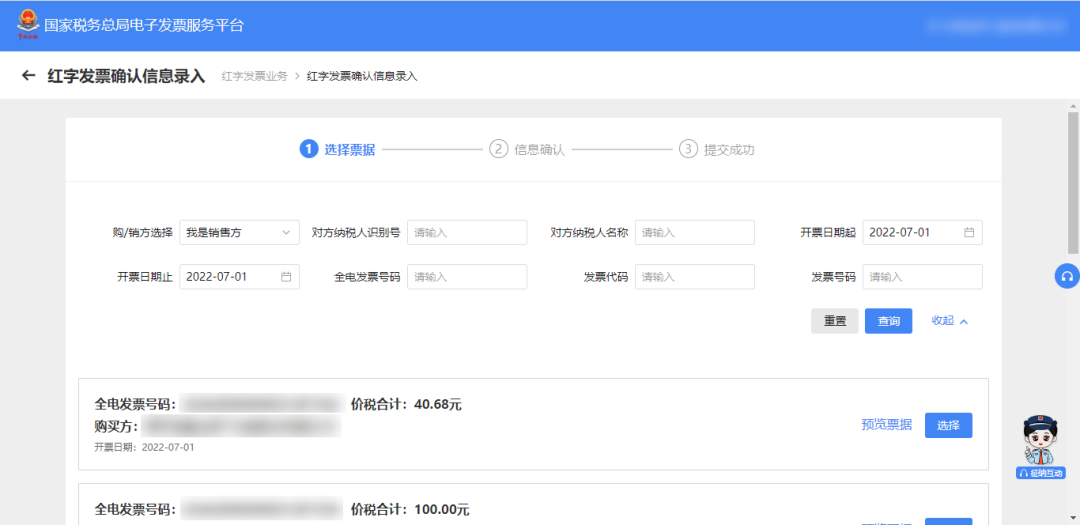Click the 查询 button
The width and height of the screenshot is (1080, 525).
coord(889,321)
